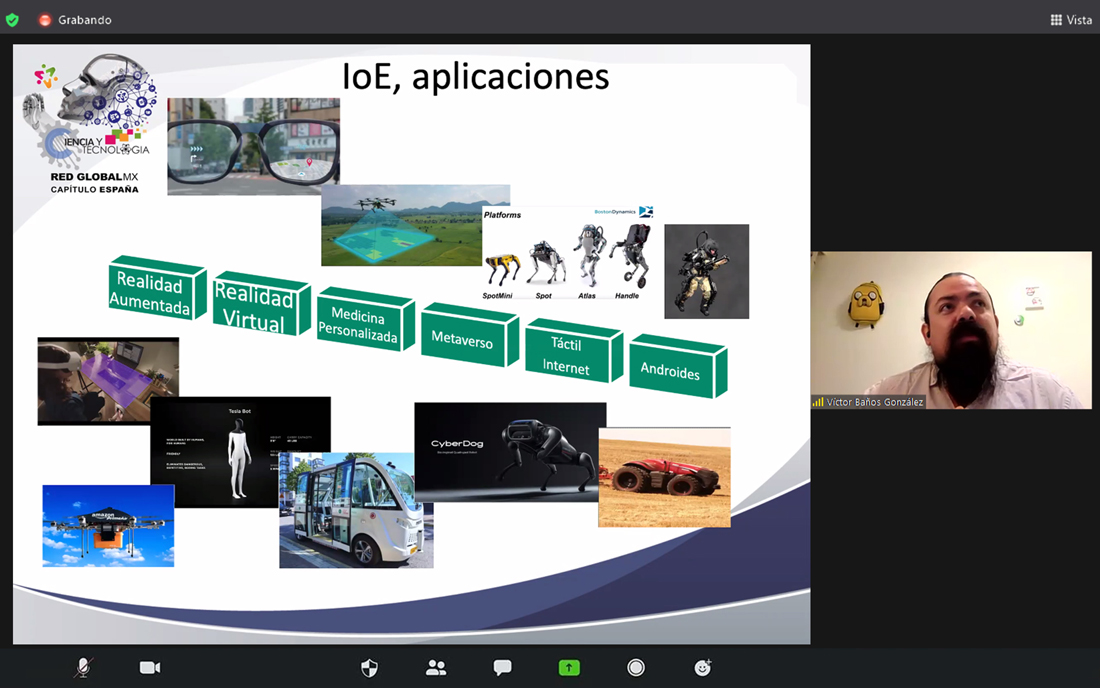
Task: Click the green encryption shield icon
Action: (13, 20)
